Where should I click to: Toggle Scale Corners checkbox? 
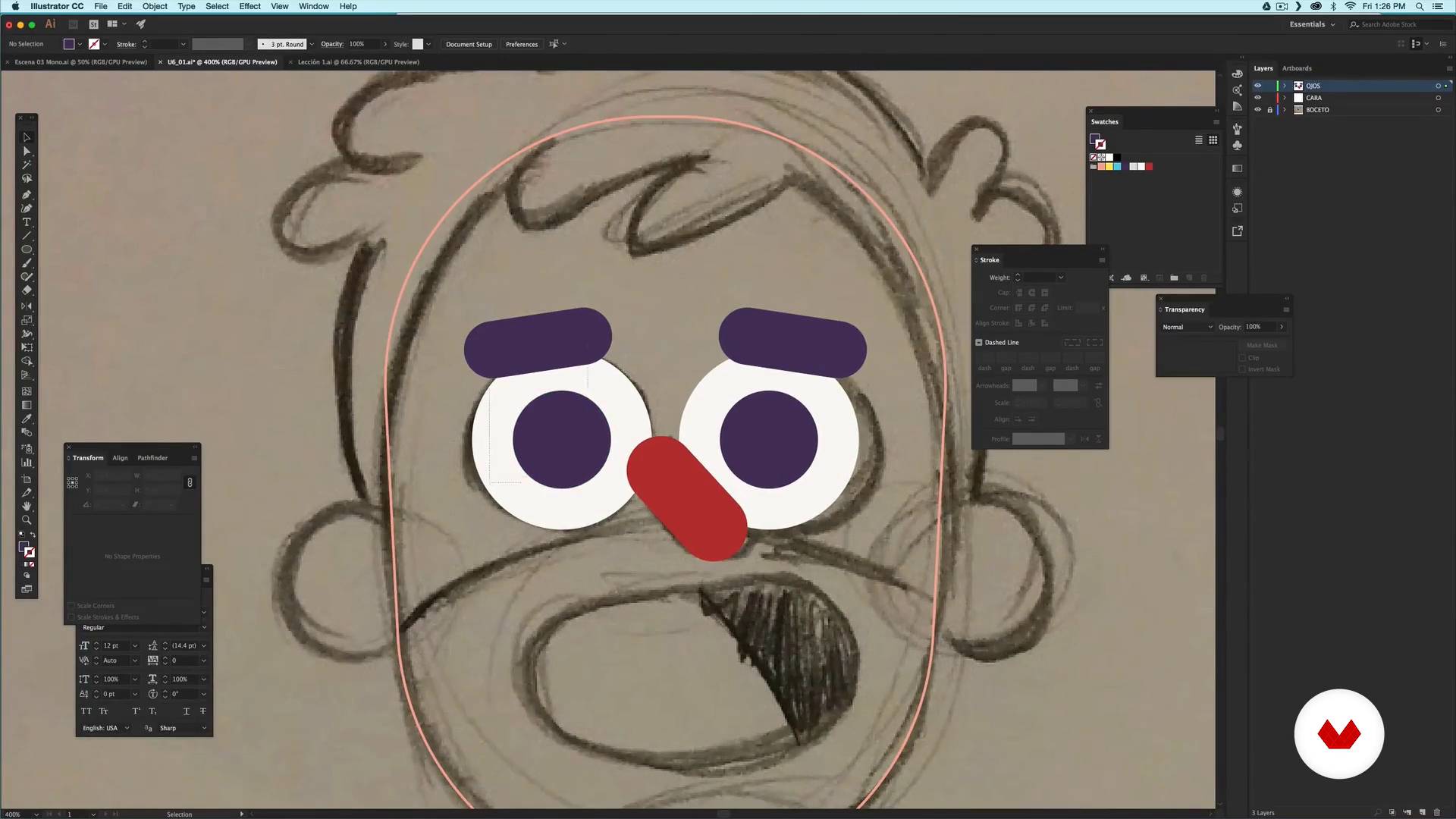tap(71, 606)
